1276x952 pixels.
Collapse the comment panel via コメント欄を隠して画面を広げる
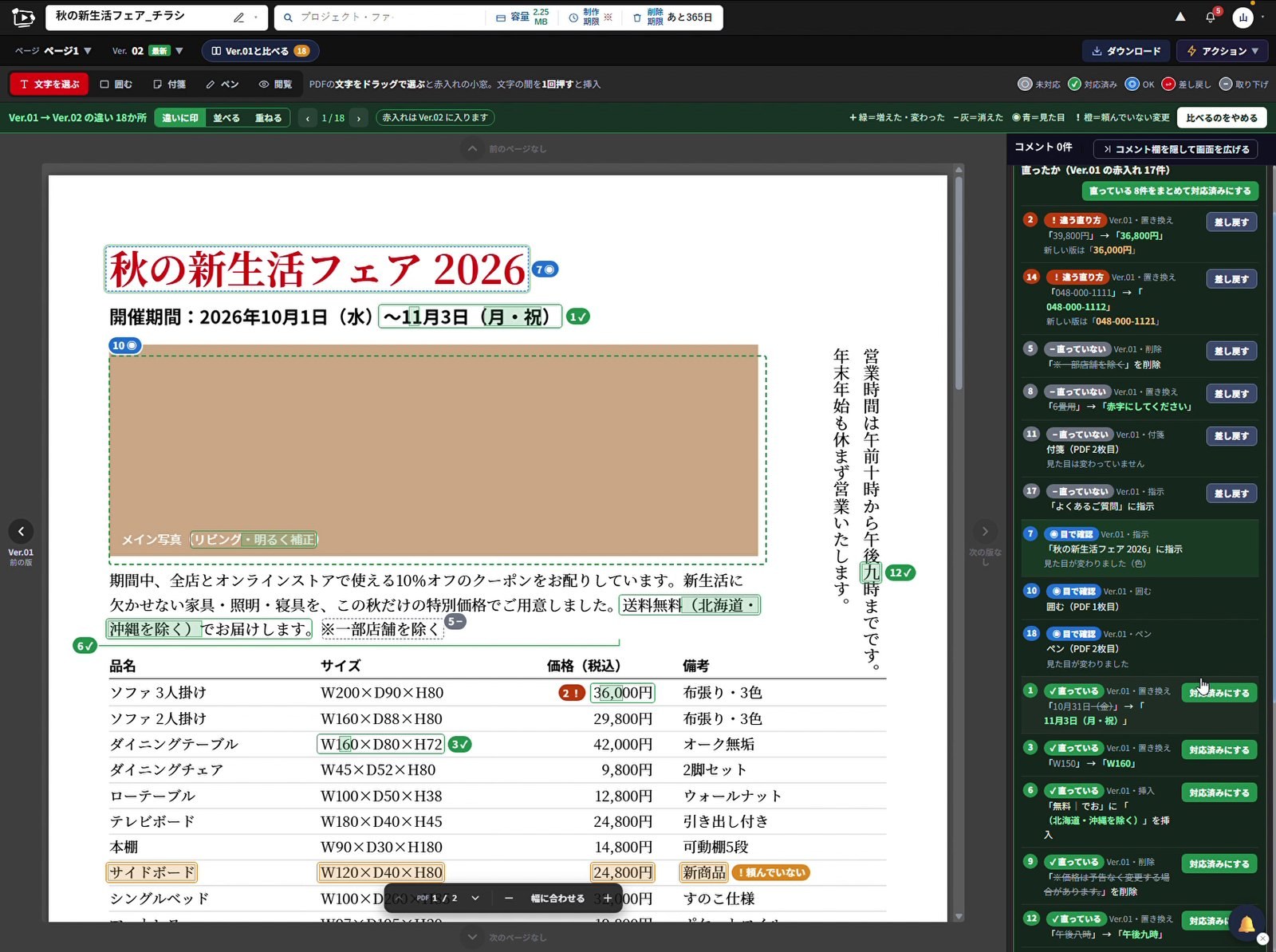tap(1176, 149)
